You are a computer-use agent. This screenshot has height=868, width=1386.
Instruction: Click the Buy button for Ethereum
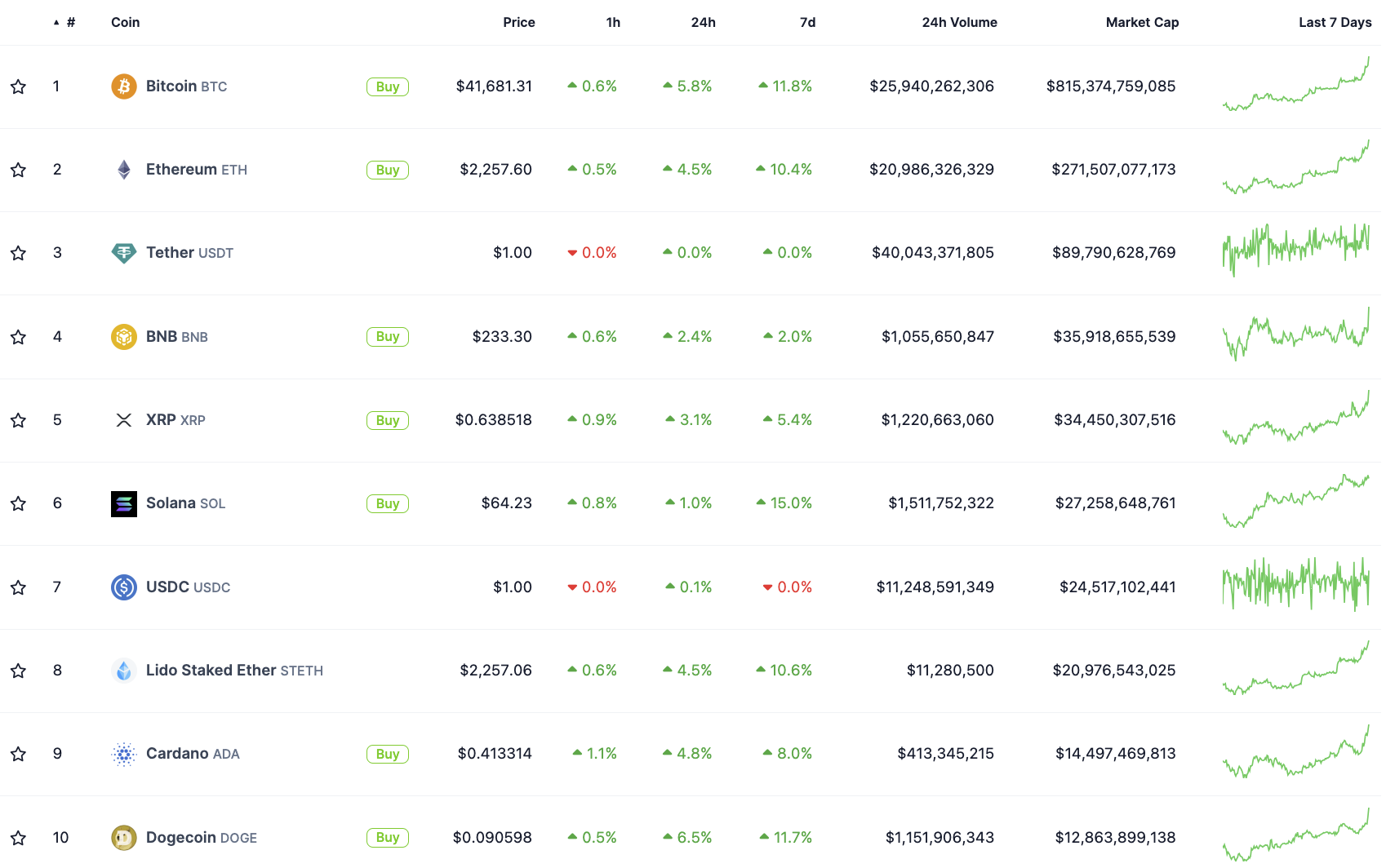(x=388, y=170)
